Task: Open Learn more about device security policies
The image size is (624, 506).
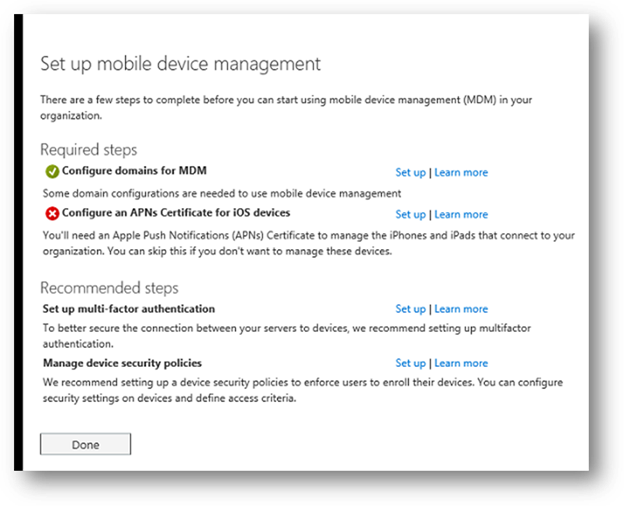Action: click(461, 363)
